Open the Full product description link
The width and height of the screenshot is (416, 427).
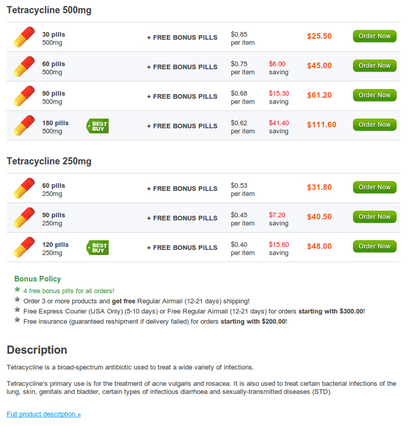tap(44, 414)
